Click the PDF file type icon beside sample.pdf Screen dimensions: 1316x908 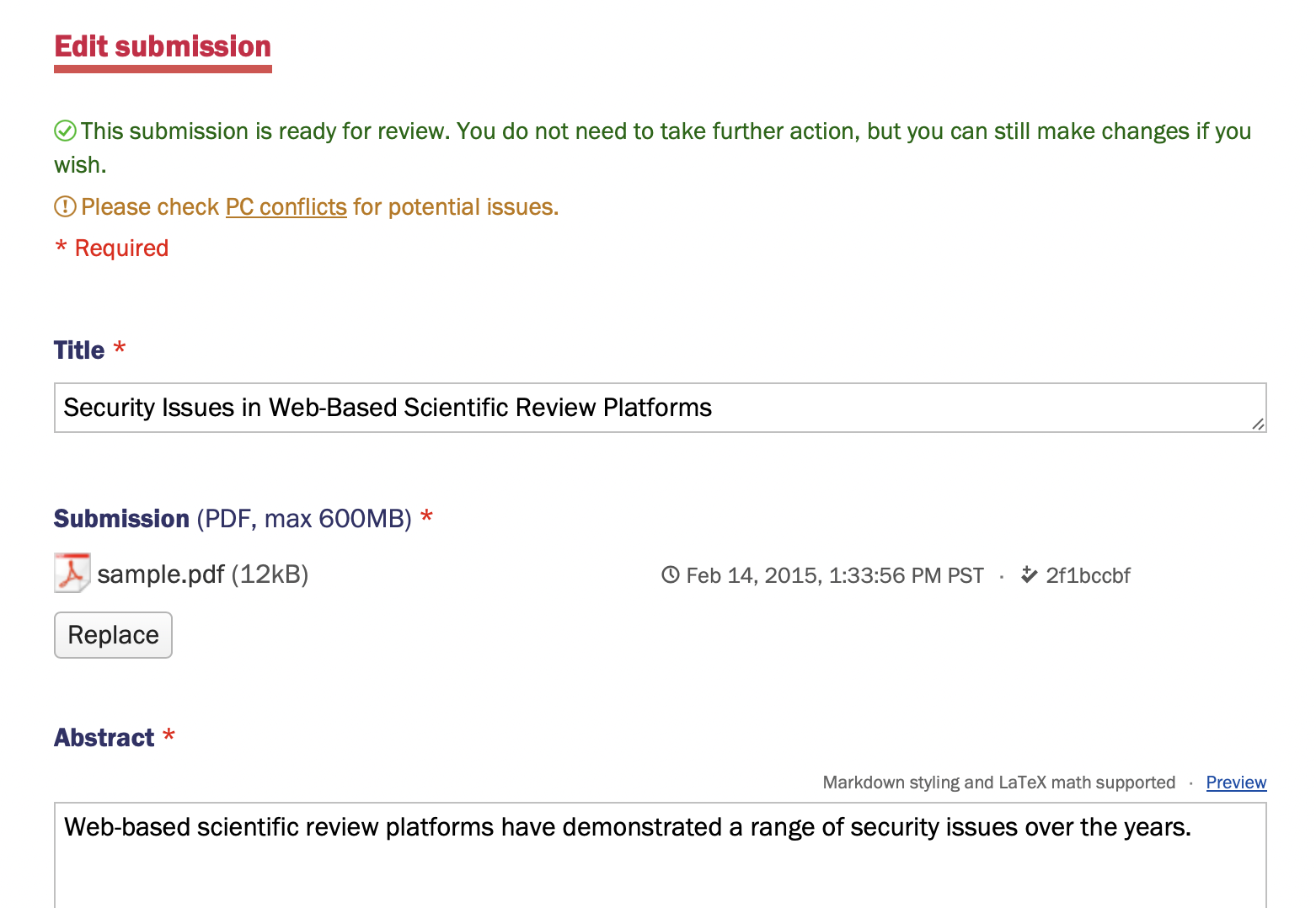click(72, 574)
